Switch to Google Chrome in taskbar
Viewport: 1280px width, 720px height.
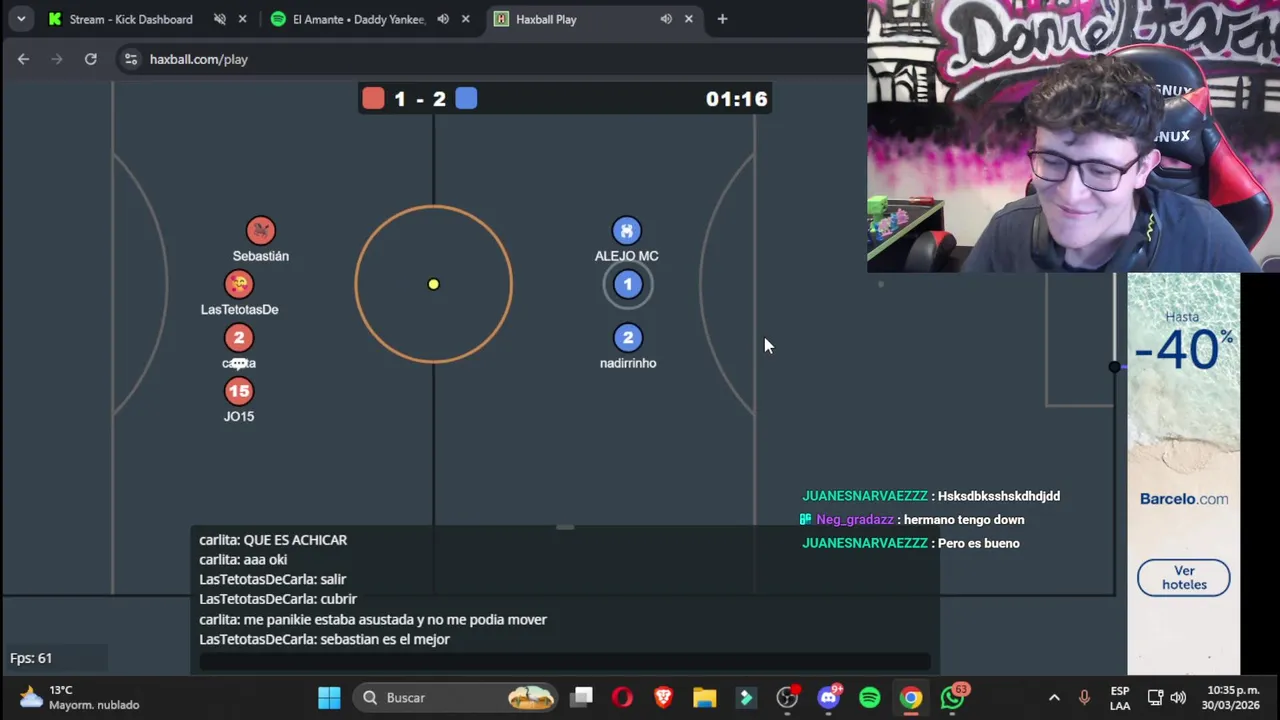pyautogui.click(x=911, y=698)
